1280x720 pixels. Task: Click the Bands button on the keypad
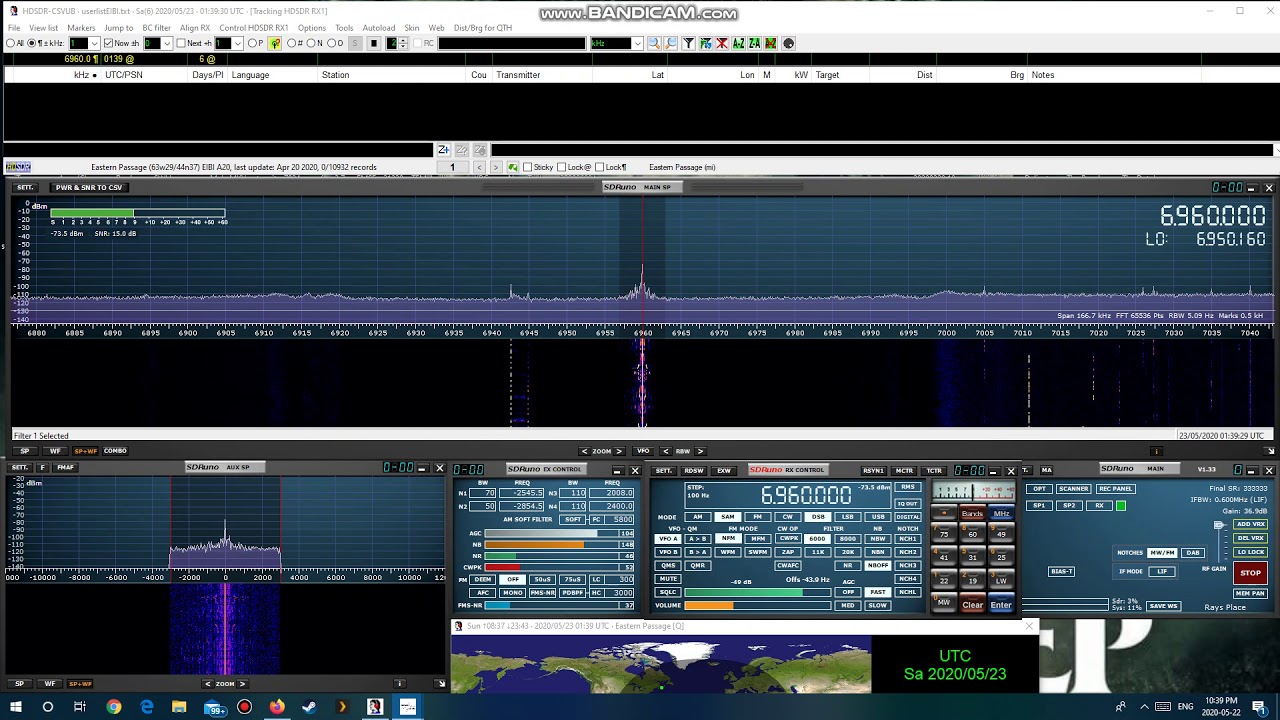coord(972,514)
